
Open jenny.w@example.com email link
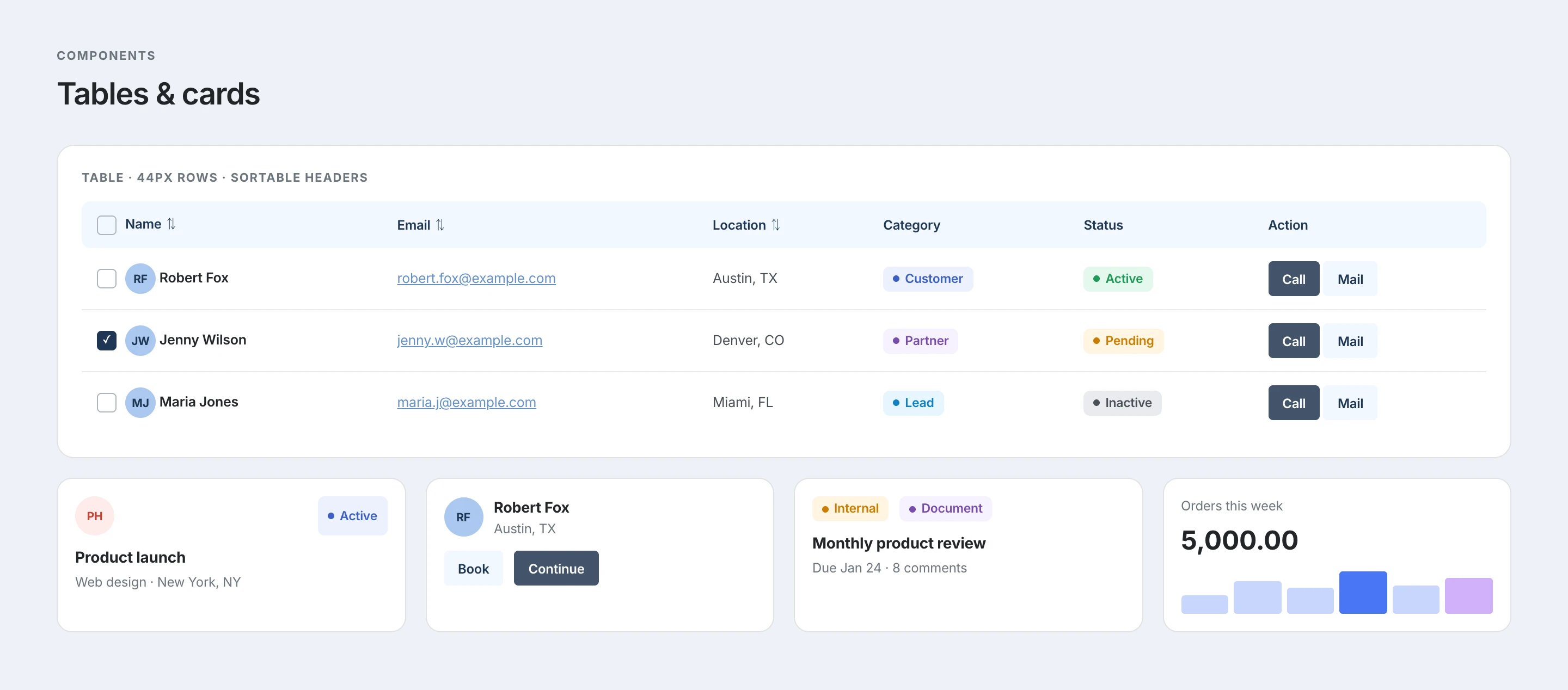(469, 341)
